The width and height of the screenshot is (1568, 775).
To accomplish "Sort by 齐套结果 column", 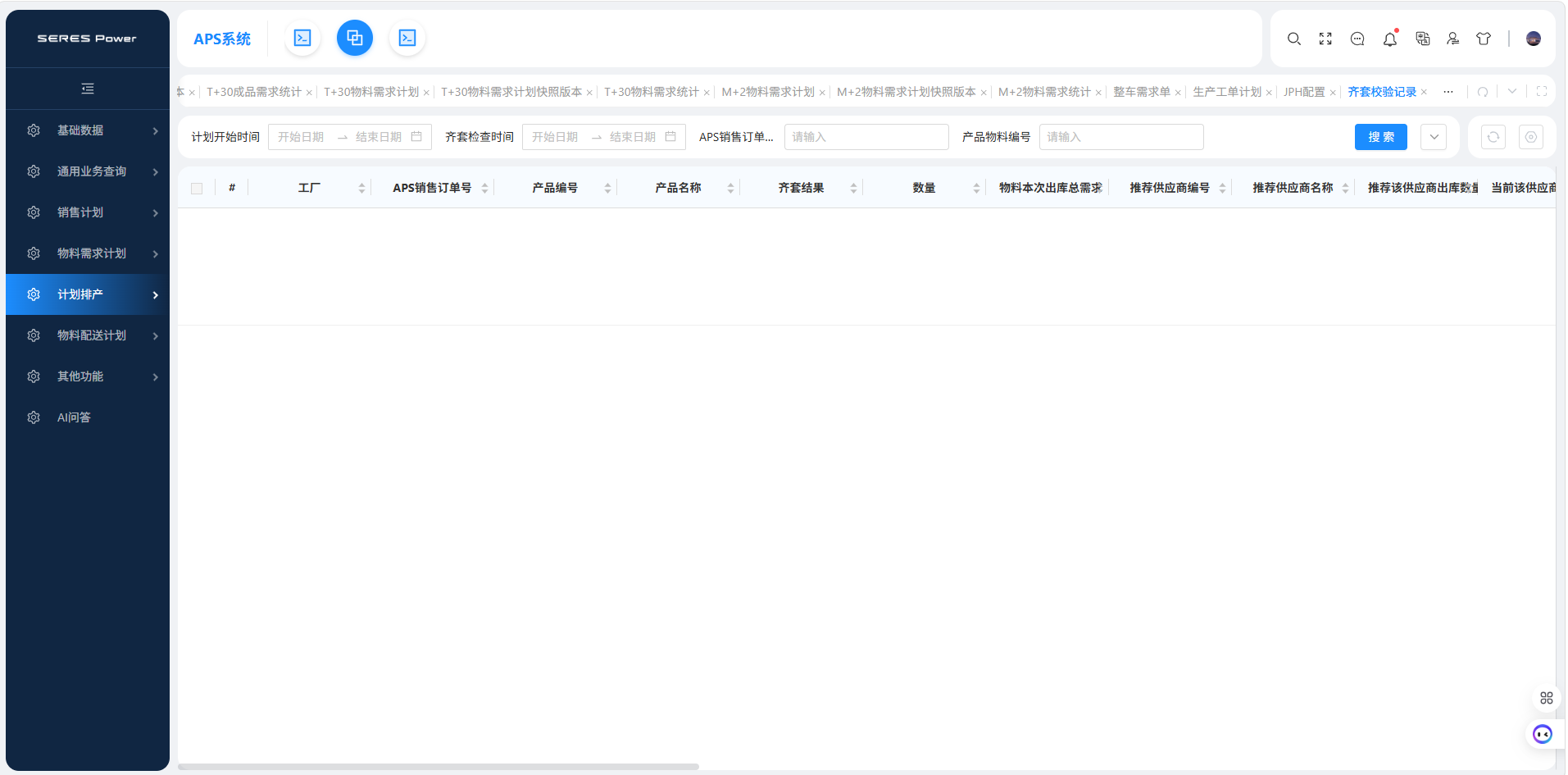I will (853, 189).
